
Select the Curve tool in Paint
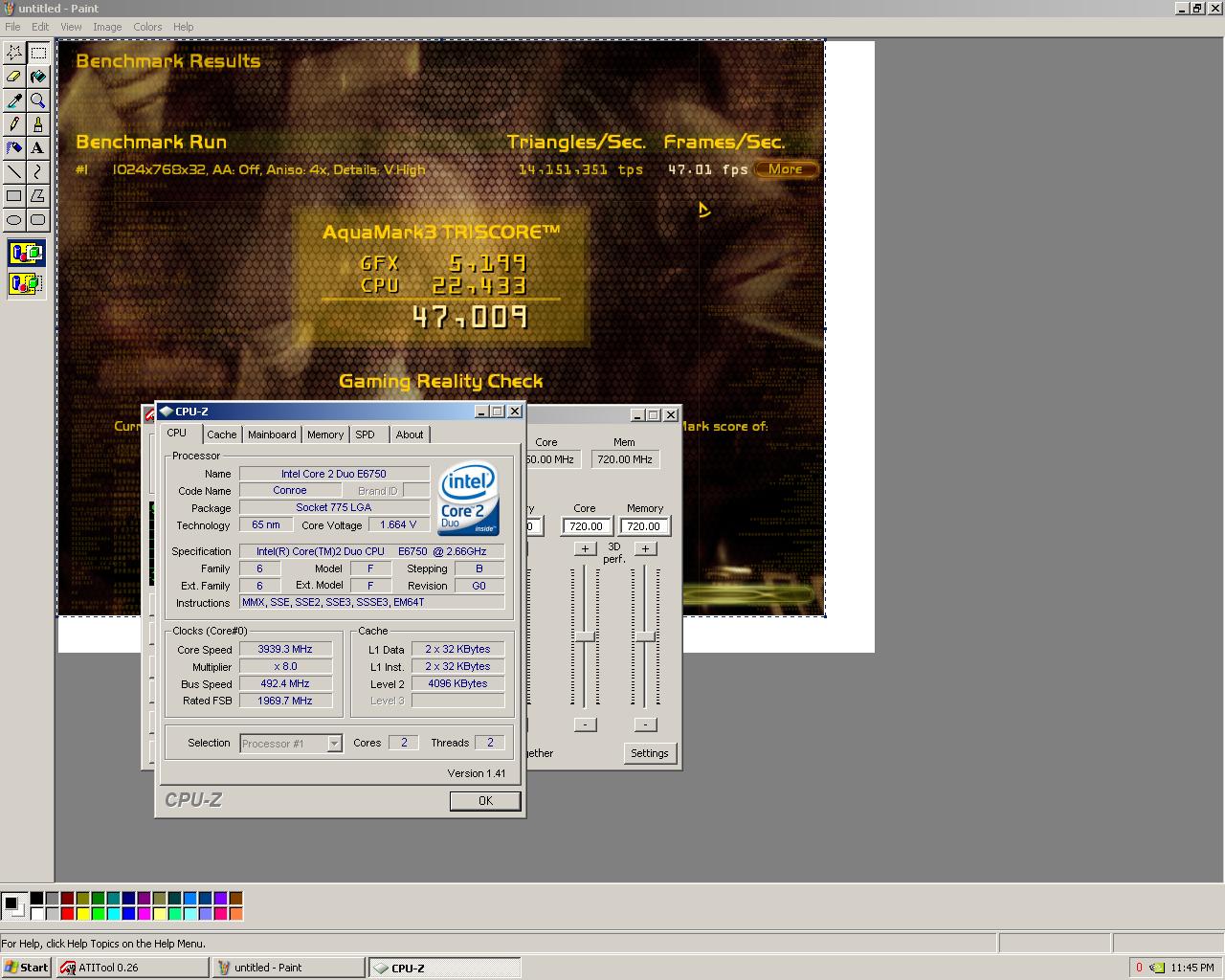pos(38,172)
